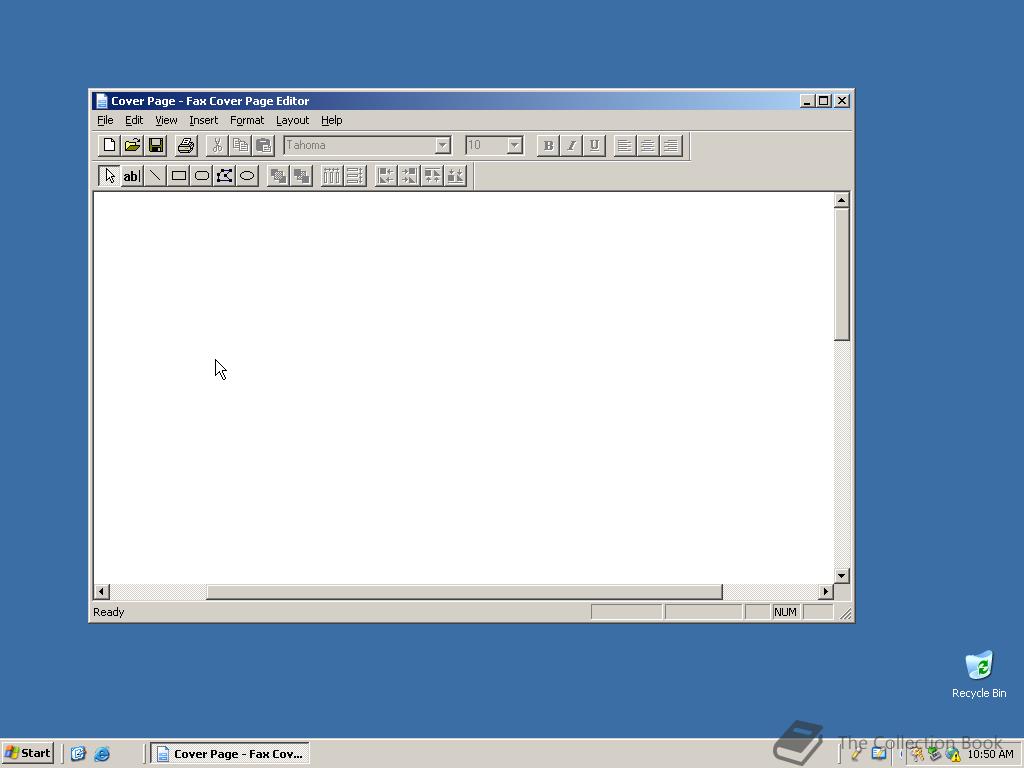Viewport: 1024px width, 768px height.
Task: Click Bring to Front icon
Action: point(278,176)
